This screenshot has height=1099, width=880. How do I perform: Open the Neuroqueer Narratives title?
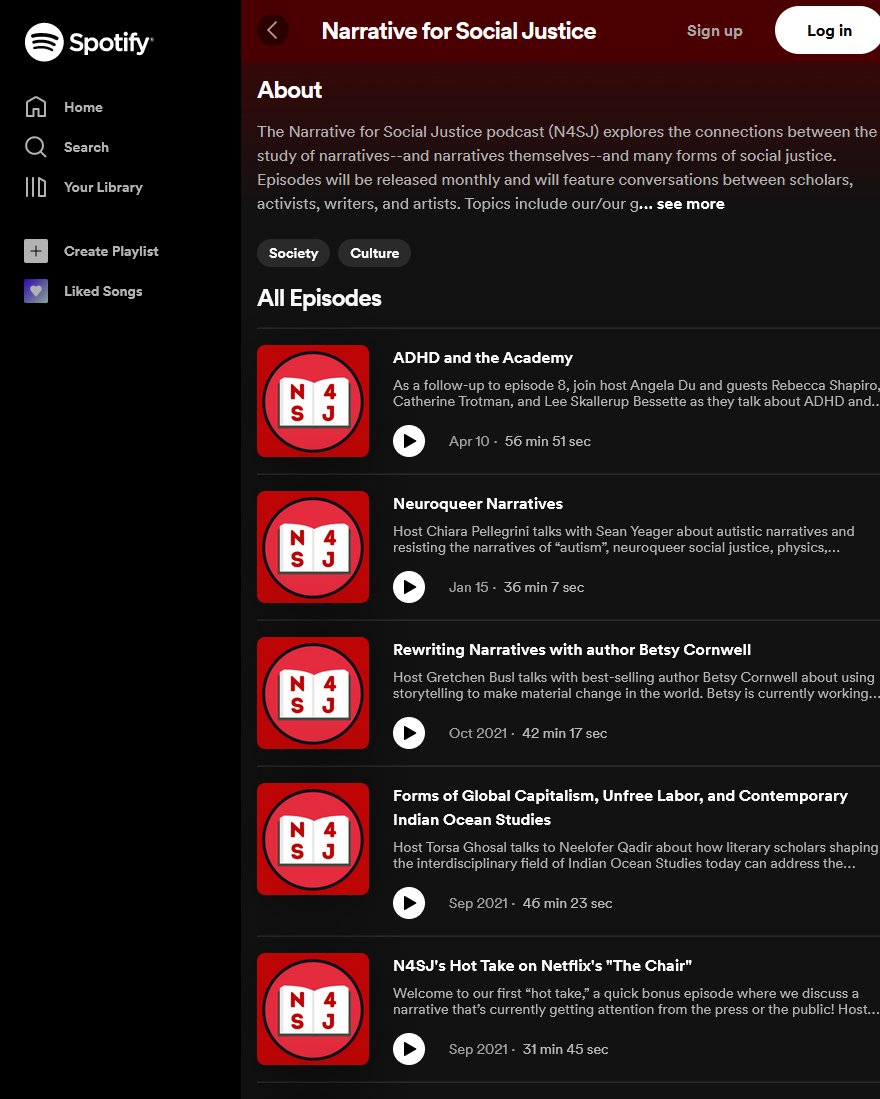point(478,503)
